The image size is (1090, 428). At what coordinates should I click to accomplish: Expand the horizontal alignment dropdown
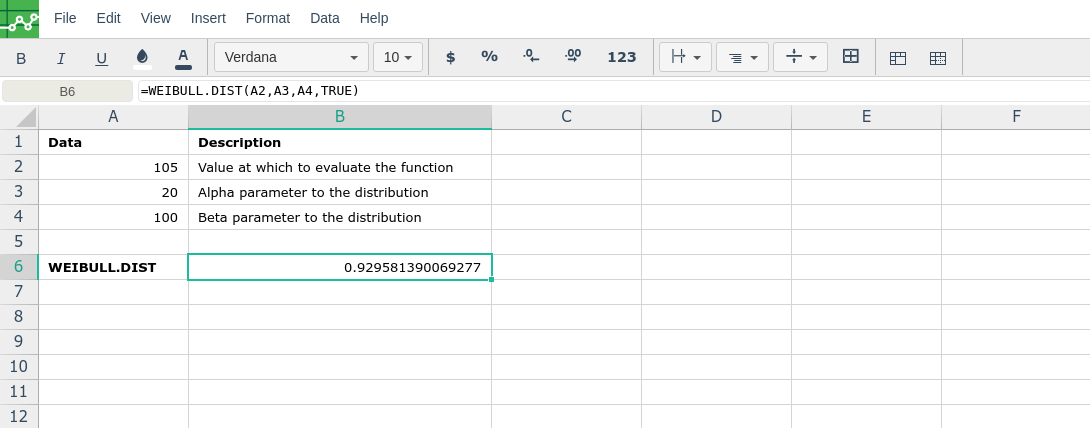point(742,57)
